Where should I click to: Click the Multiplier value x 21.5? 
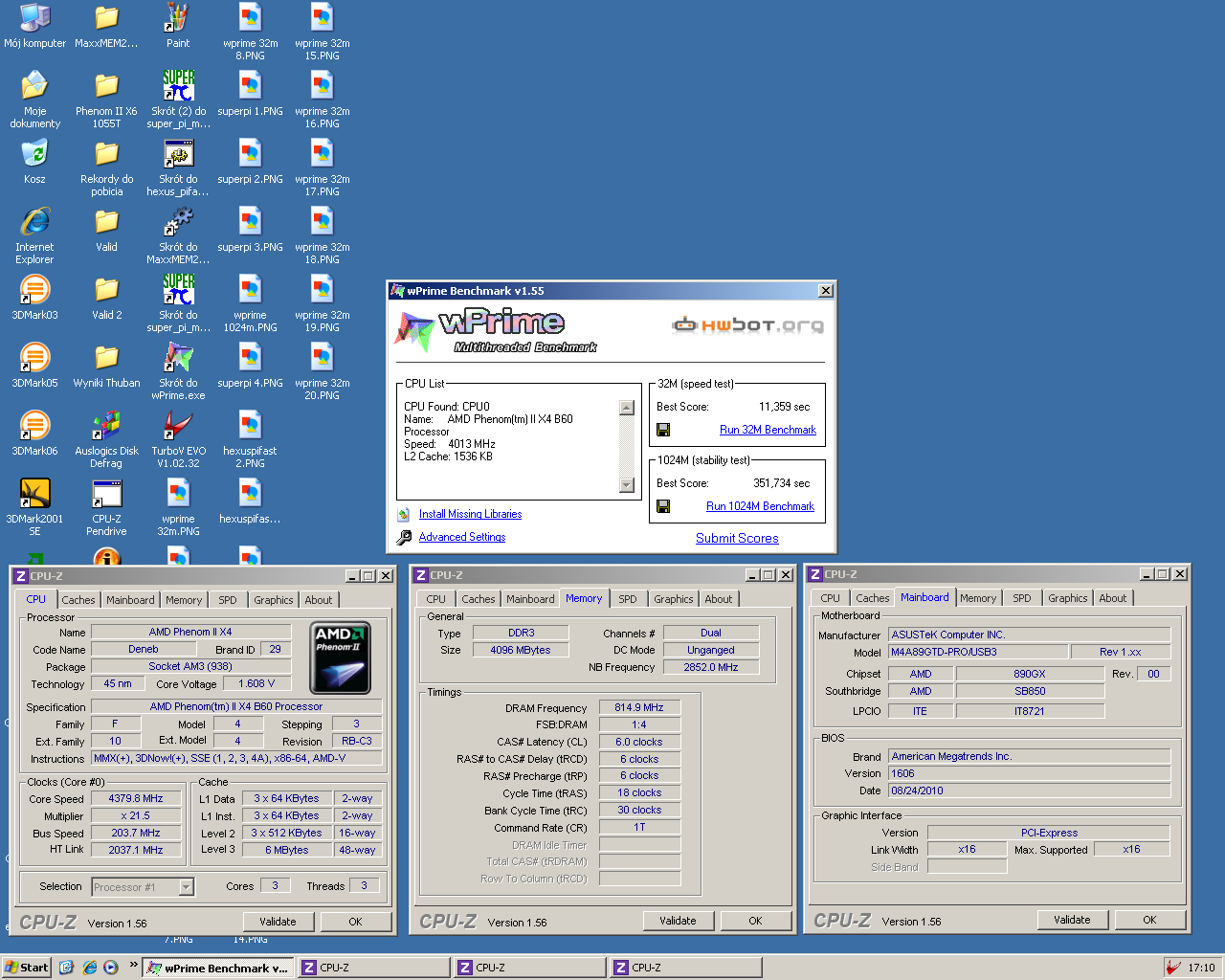pyautogui.click(x=136, y=815)
